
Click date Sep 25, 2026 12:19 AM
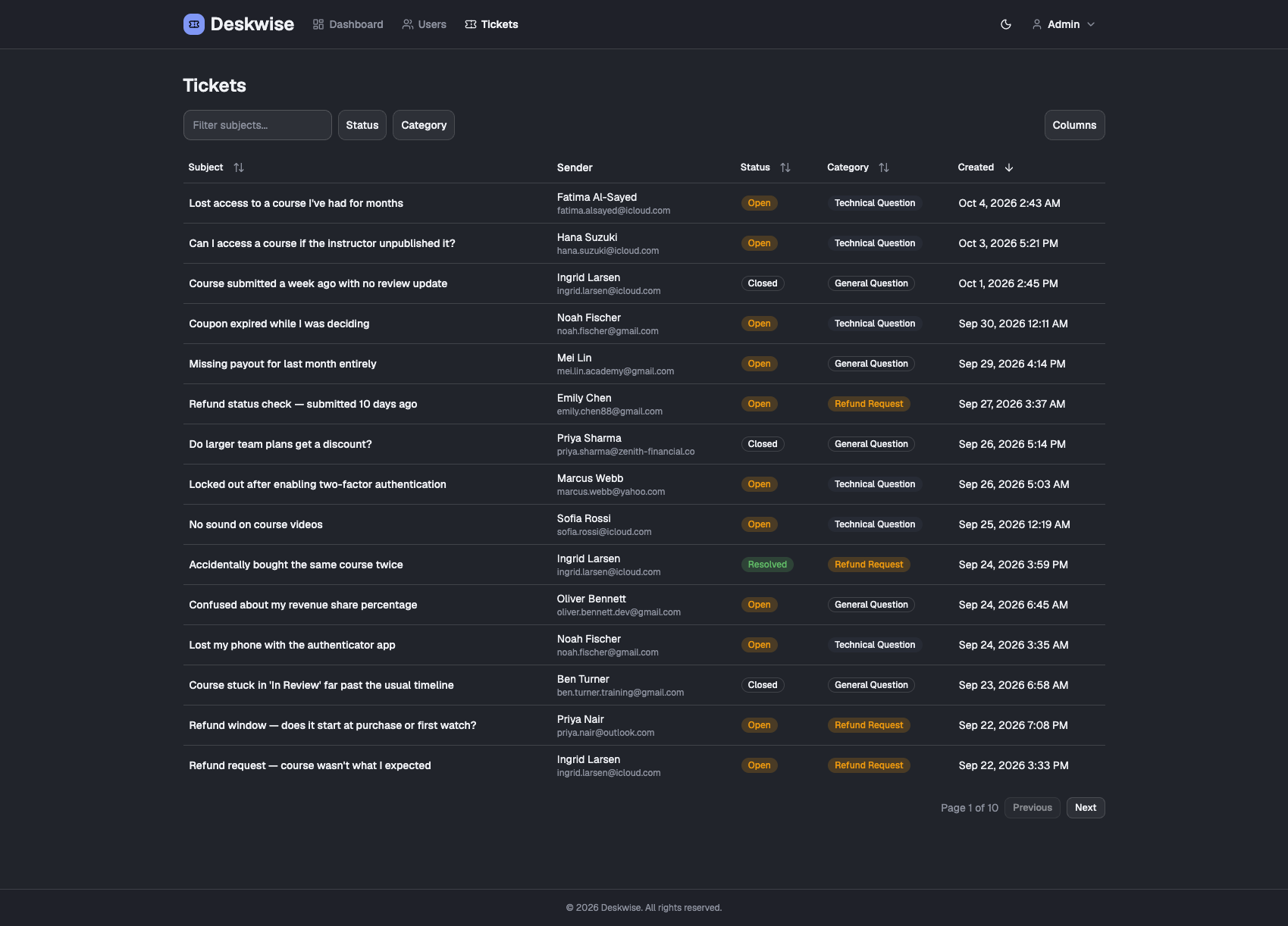pos(1014,524)
